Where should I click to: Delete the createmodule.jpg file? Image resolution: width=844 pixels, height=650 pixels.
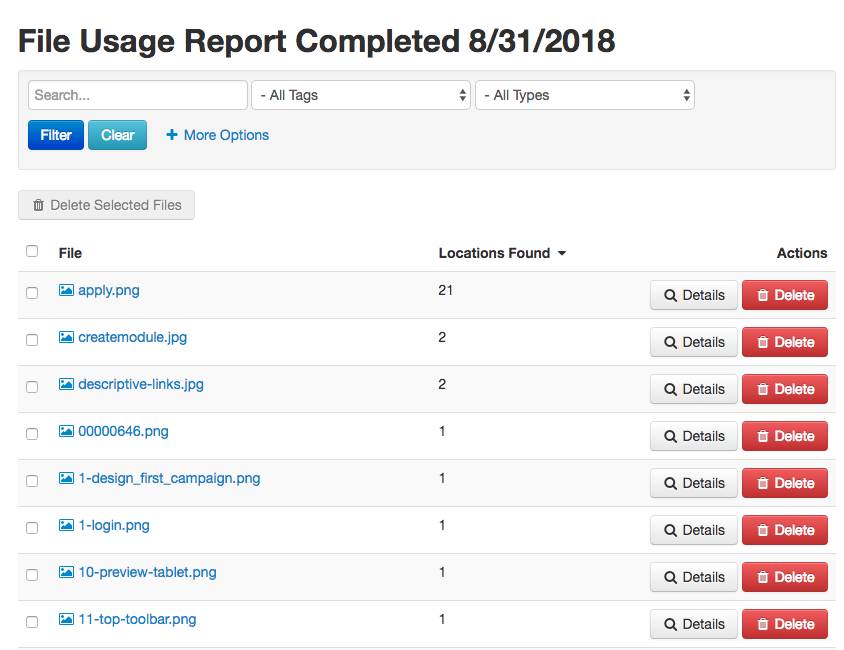tap(784, 343)
